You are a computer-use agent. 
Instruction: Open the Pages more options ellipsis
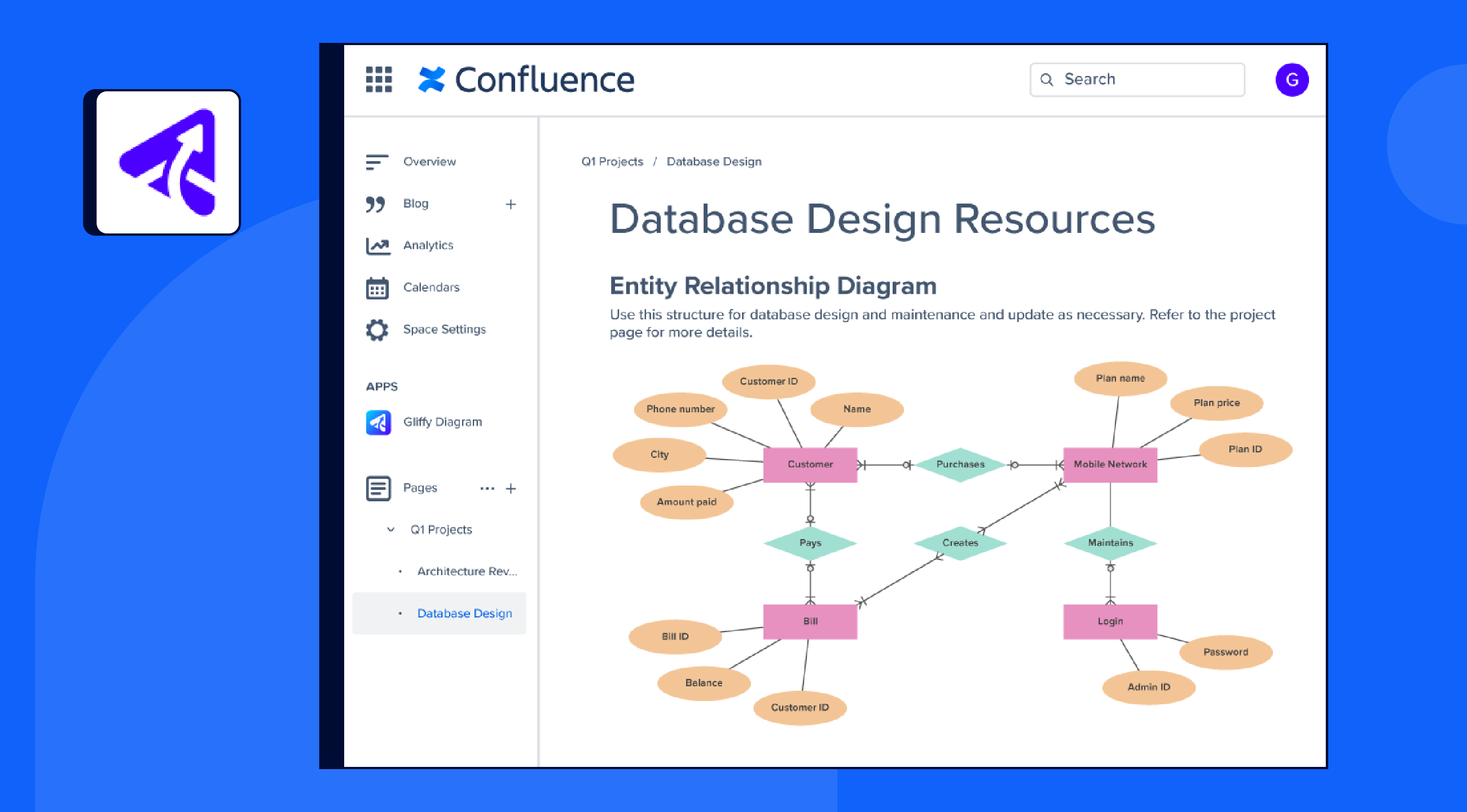[487, 488]
